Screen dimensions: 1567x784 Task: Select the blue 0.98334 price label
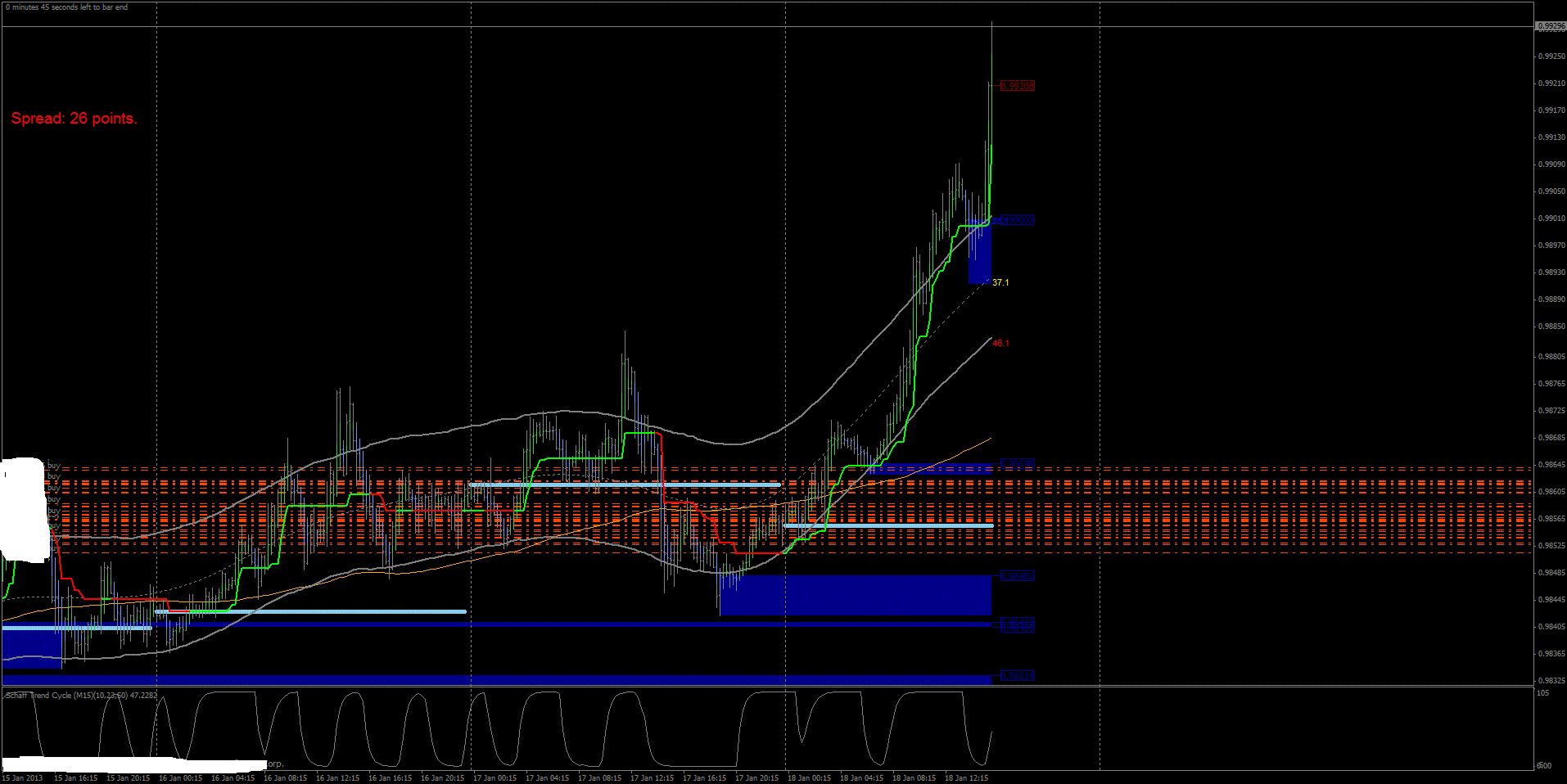point(1018,676)
